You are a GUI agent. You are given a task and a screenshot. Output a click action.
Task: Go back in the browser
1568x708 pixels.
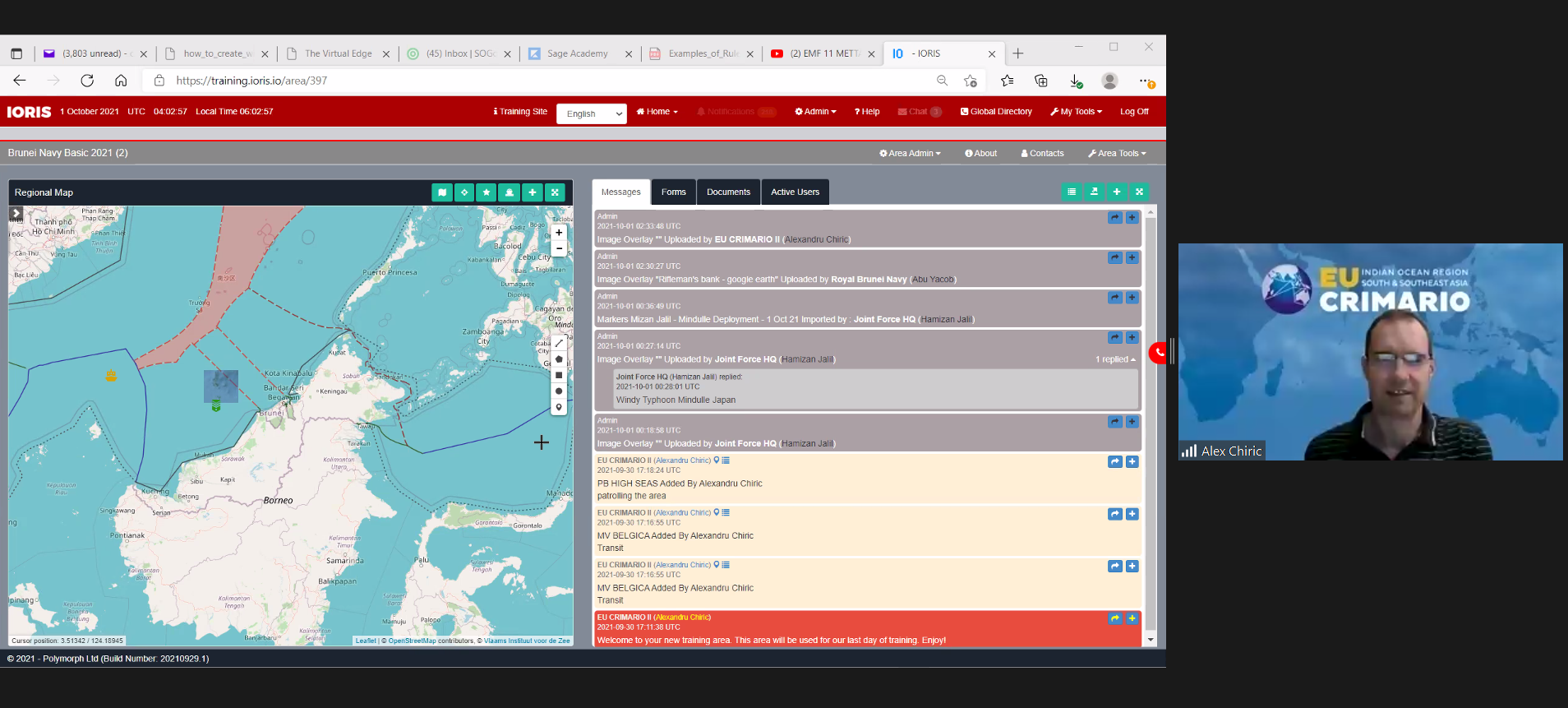tap(20, 81)
